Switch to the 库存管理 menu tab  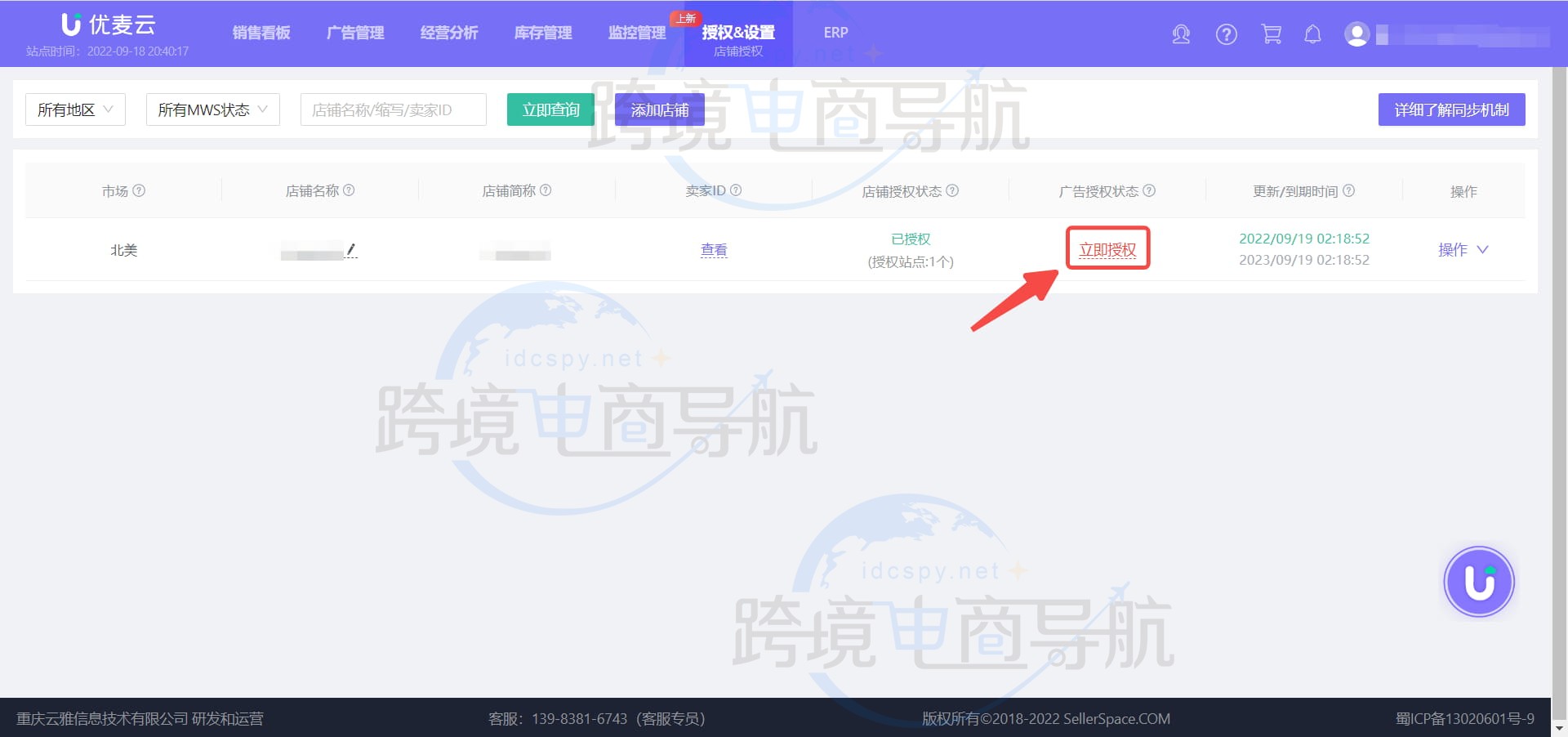[x=543, y=33]
